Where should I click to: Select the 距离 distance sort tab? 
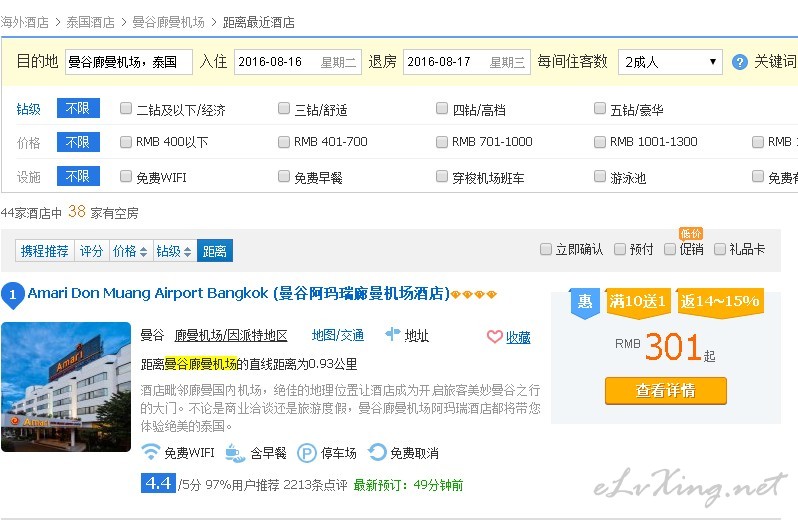point(215,251)
